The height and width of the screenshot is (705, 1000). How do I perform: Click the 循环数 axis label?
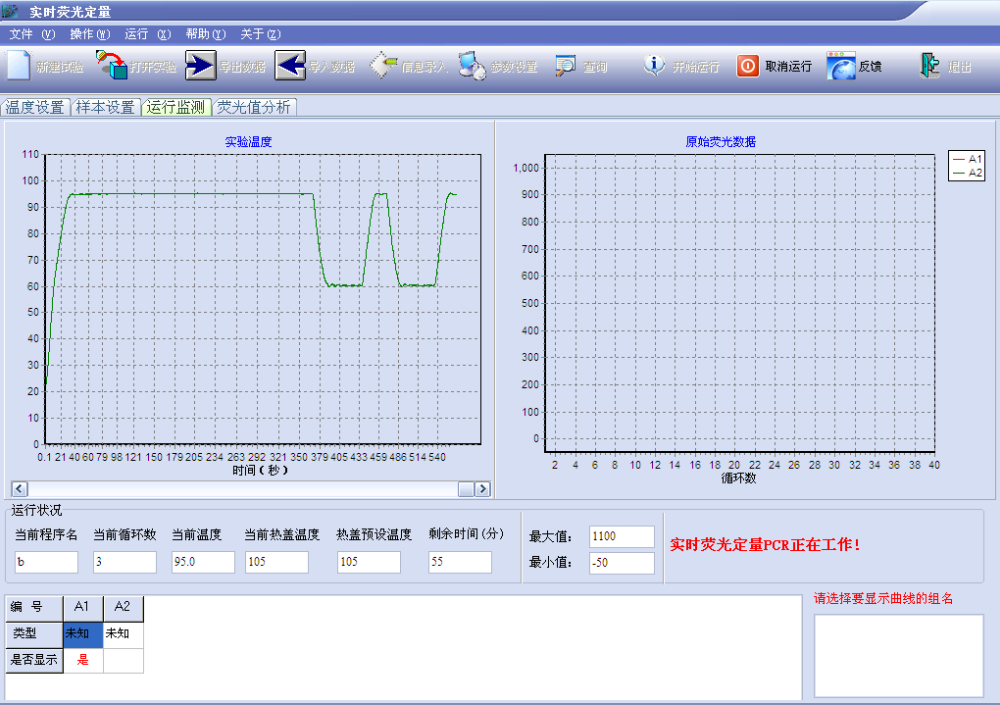[739, 478]
